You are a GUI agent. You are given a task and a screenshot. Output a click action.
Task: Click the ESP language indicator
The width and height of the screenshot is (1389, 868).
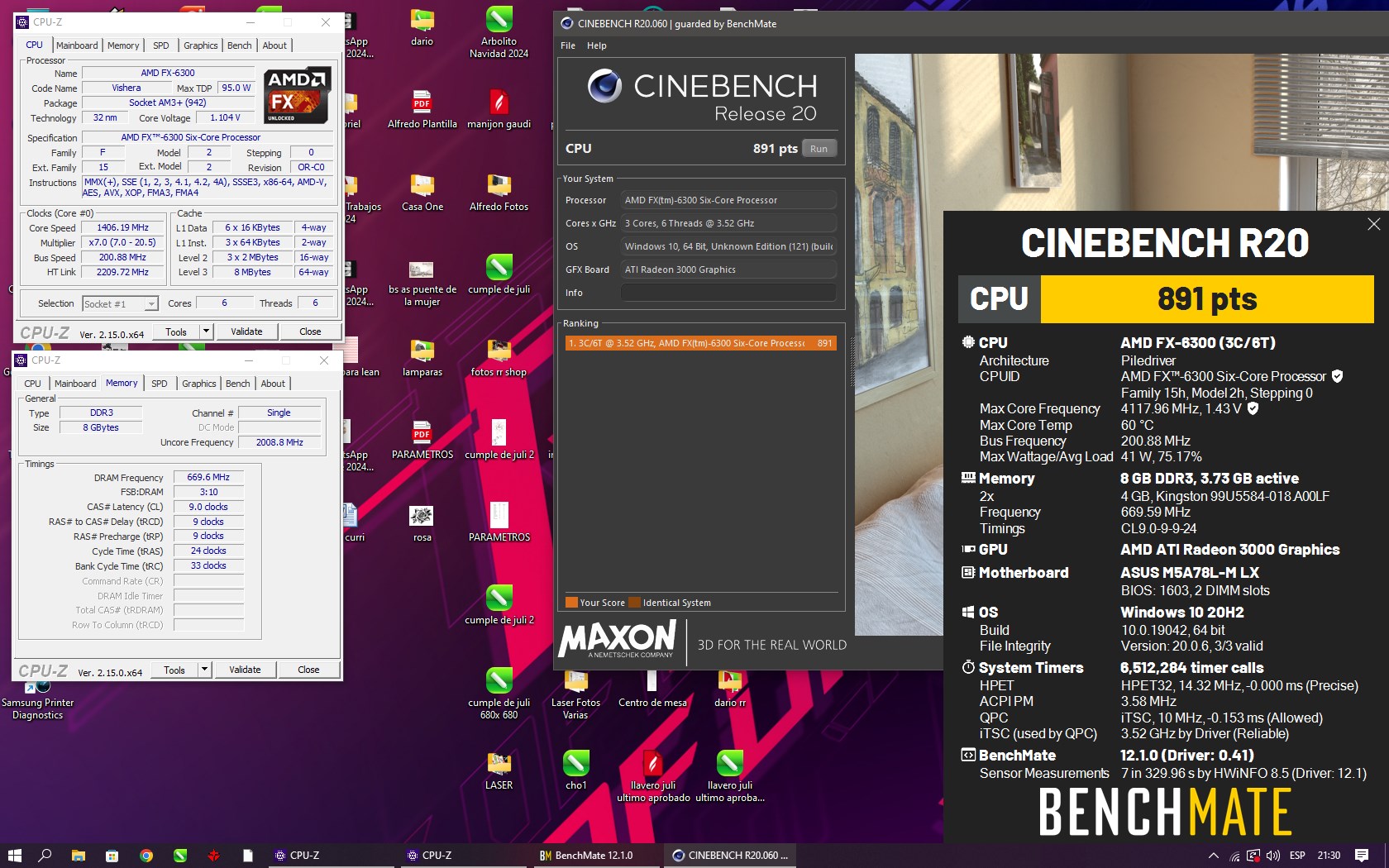point(1298,856)
